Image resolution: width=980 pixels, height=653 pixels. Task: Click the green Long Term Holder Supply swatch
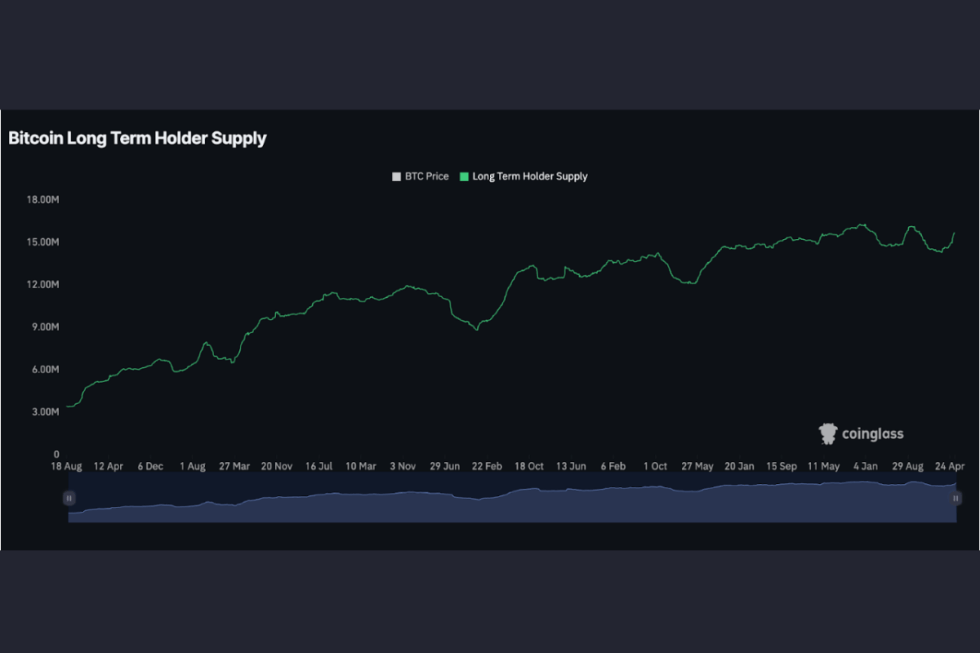tap(464, 176)
